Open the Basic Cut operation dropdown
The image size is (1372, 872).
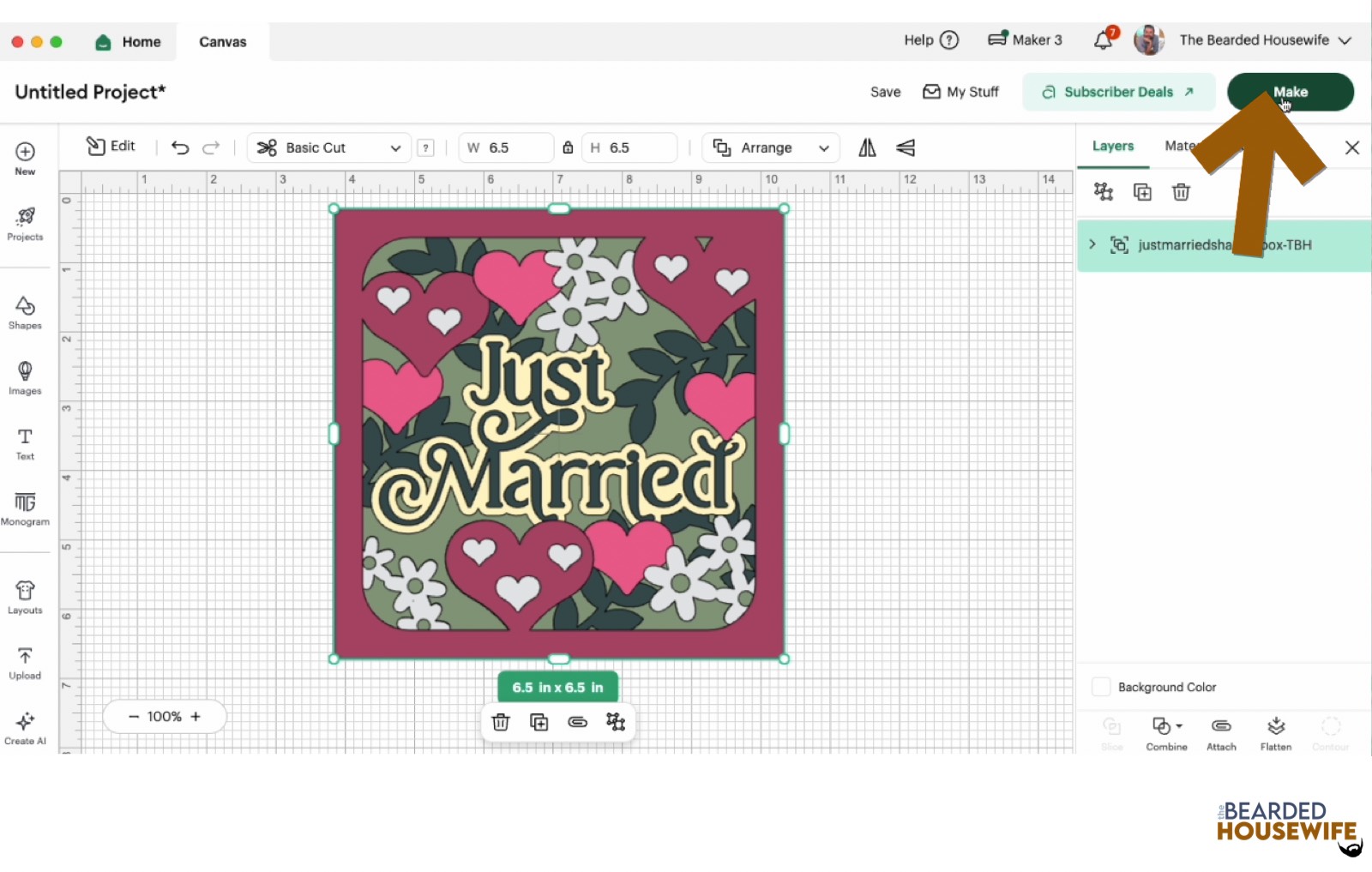click(x=329, y=147)
